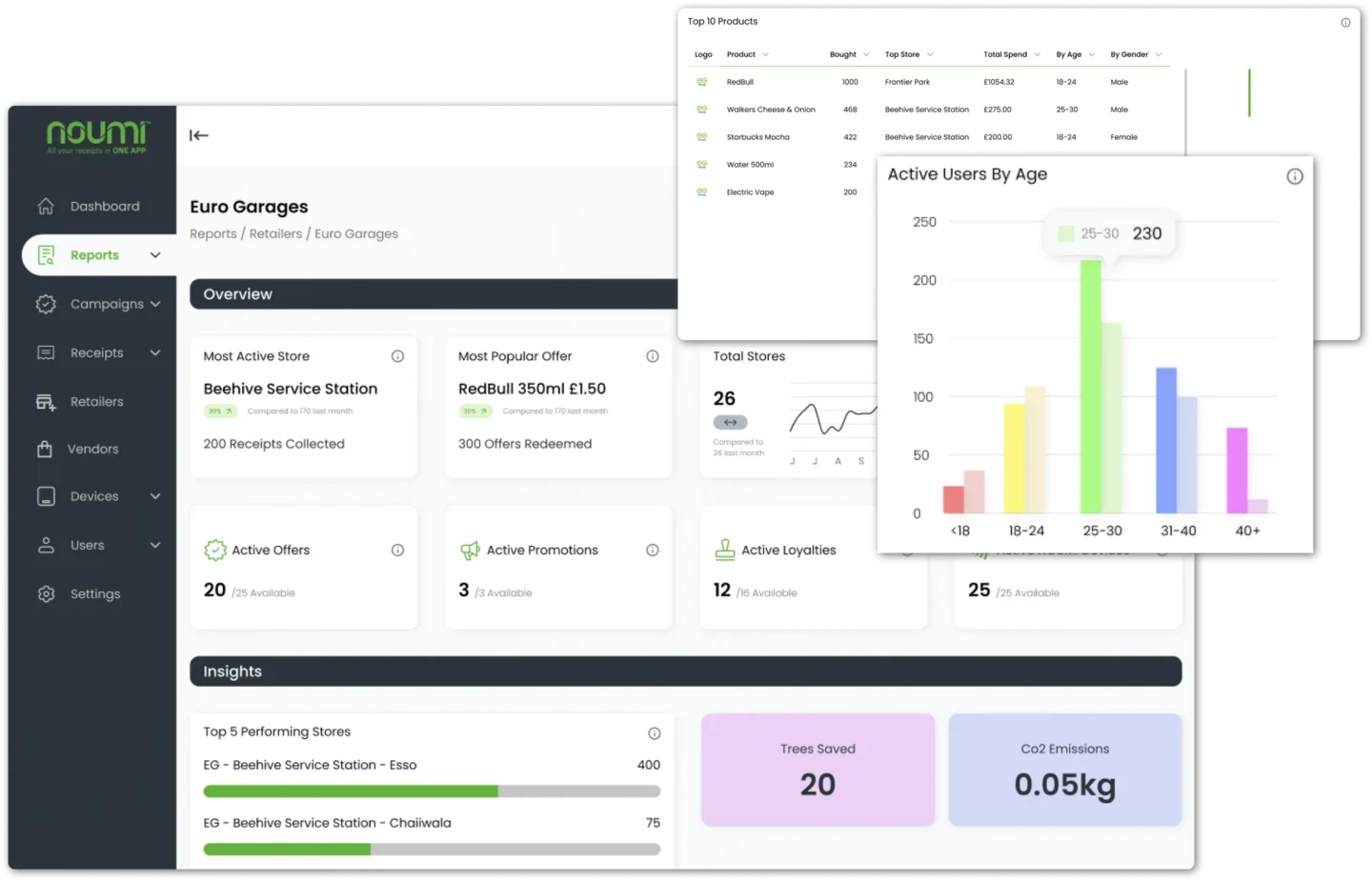
Task: Select Settings menu item
Action: pyautogui.click(x=95, y=593)
